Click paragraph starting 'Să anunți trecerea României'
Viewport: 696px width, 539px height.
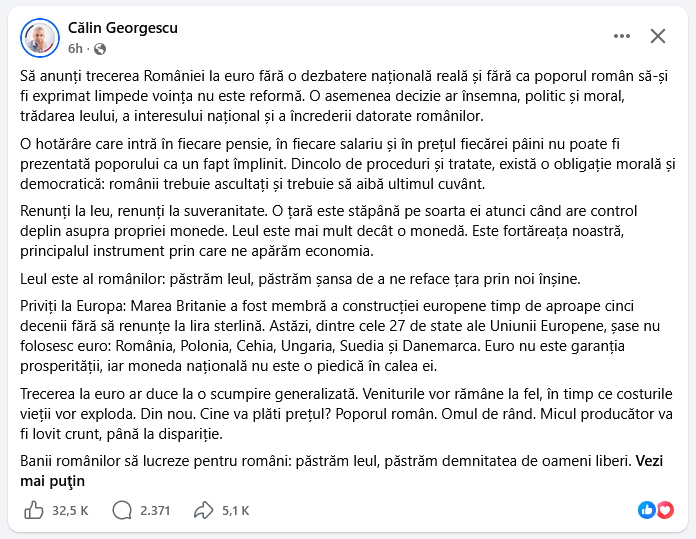[x=344, y=96]
